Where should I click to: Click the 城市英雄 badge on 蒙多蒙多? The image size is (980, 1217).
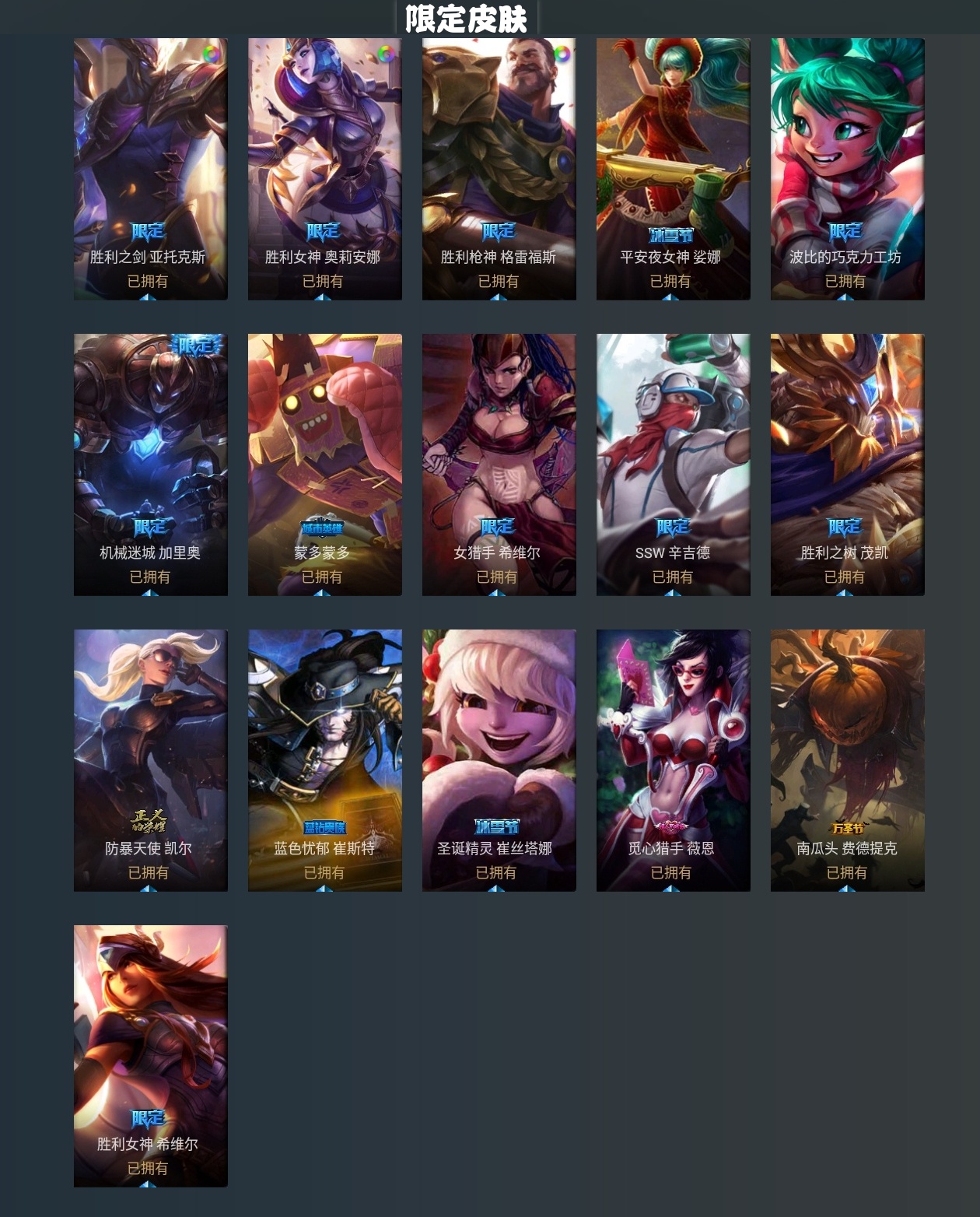[x=322, y=528]
